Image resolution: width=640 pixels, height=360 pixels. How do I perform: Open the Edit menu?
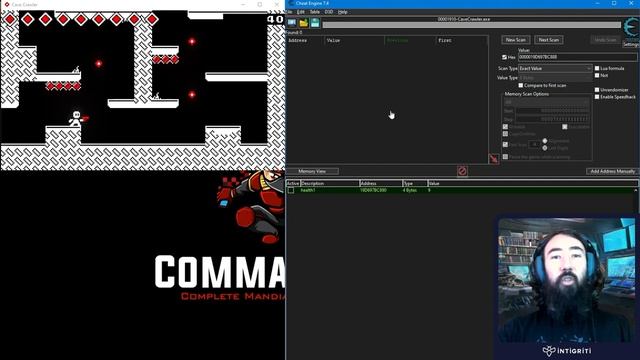[x=301, y=12]
